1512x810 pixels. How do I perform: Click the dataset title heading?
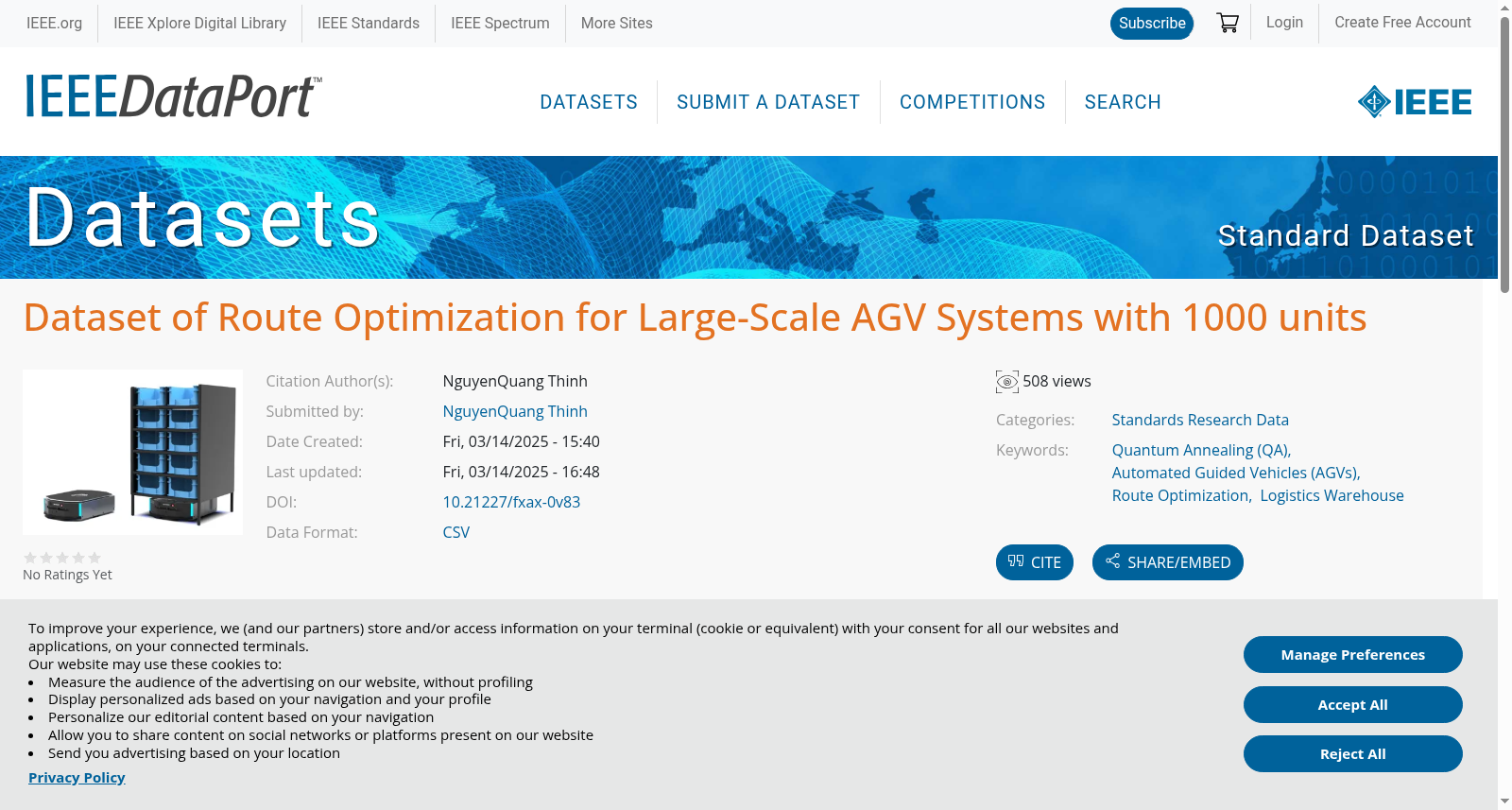click(695, 318)
